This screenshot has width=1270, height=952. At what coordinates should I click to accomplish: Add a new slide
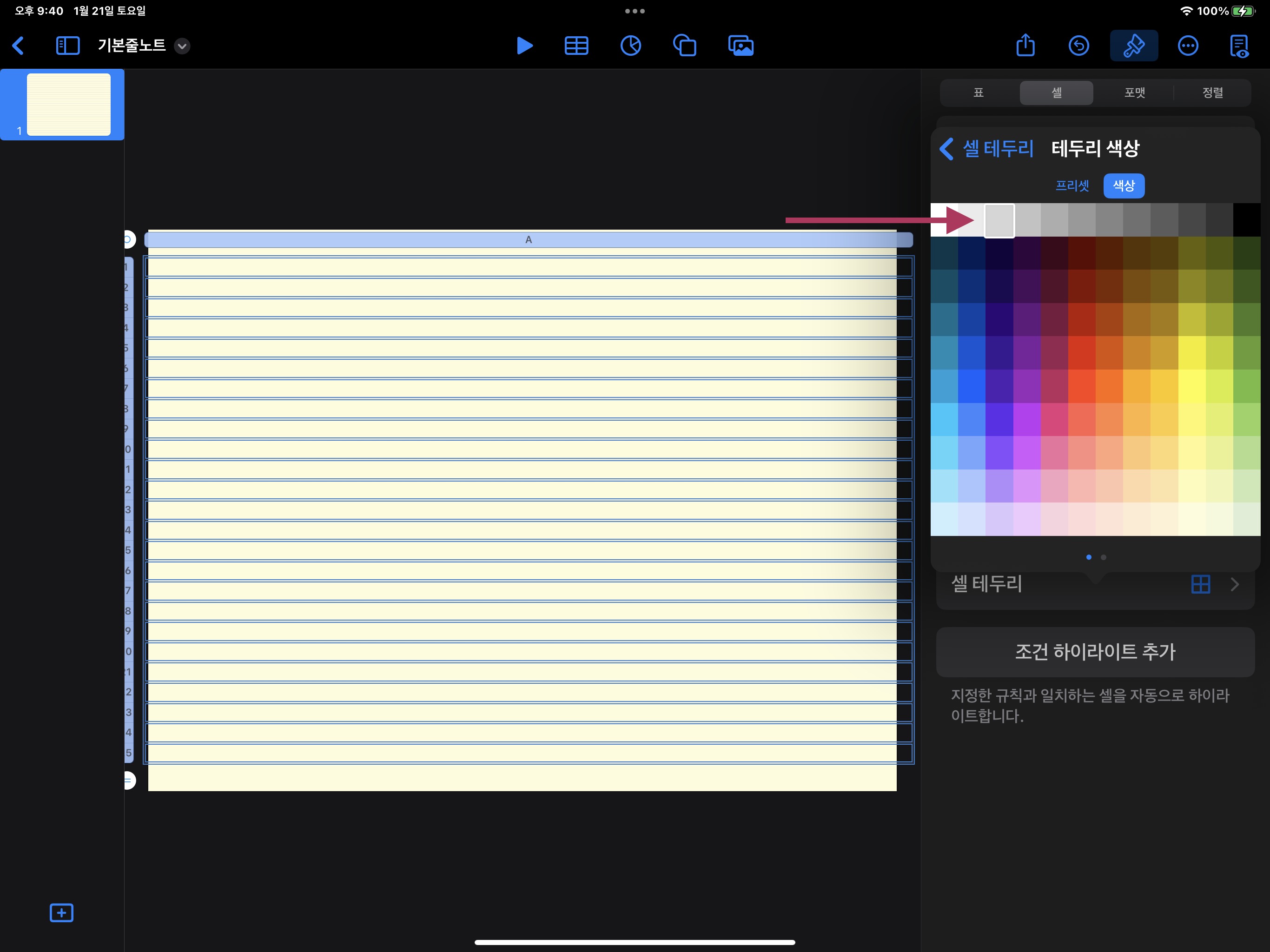point(61,912)
